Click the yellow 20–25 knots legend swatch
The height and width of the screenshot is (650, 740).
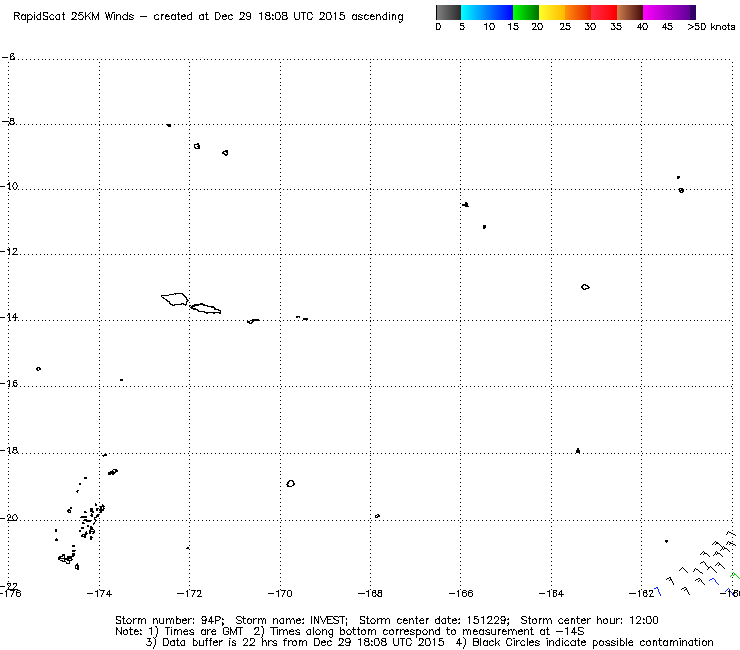pos(552,12)
